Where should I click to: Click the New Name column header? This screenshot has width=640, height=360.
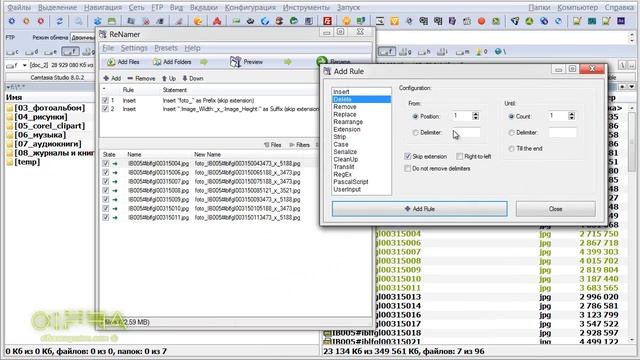[207, 155]
